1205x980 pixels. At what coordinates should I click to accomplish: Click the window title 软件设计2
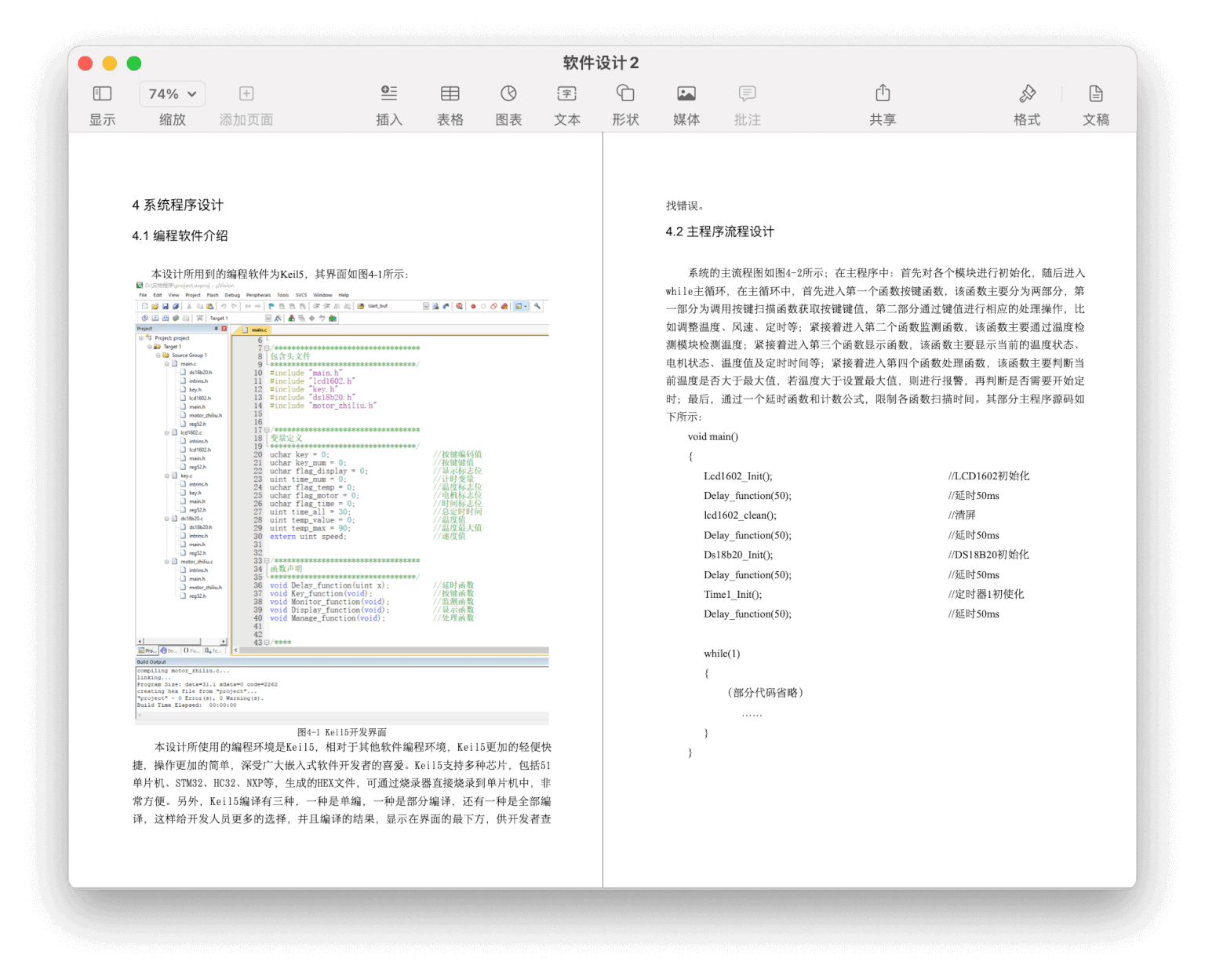click(x=601, y=63)
